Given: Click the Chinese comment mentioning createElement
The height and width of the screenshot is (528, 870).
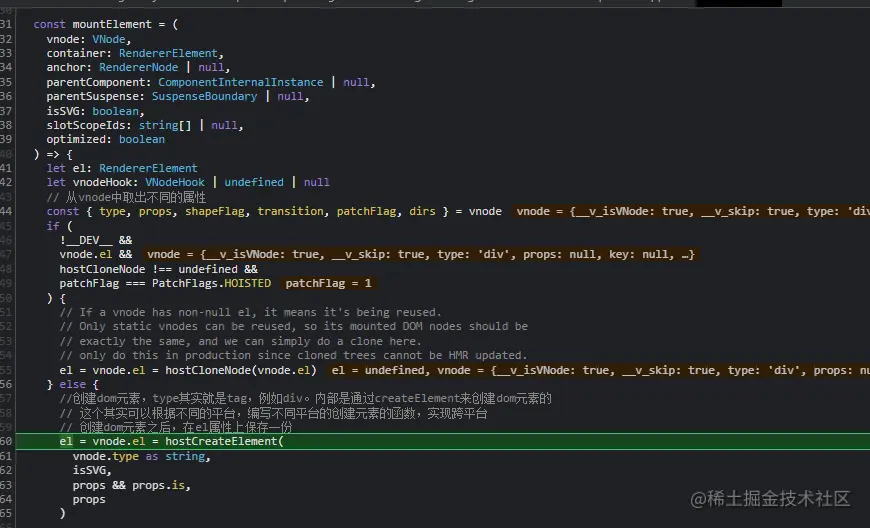Looking at the screenshot, I should 305,398.
